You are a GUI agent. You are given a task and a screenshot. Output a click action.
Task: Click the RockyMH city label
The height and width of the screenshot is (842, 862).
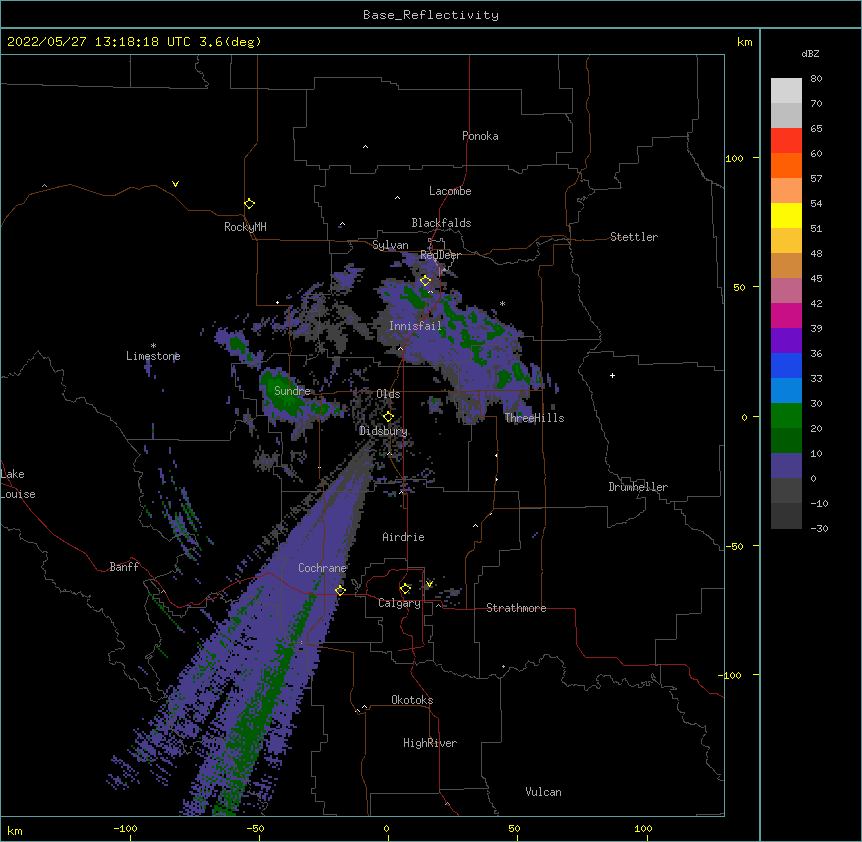point(245,227)
